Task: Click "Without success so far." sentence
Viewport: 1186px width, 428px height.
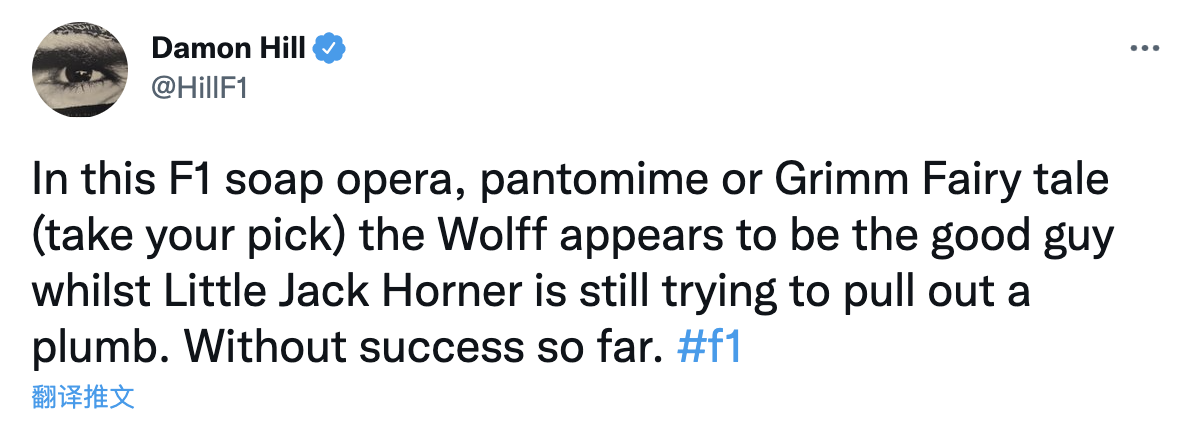Action: tap(425, 348)
